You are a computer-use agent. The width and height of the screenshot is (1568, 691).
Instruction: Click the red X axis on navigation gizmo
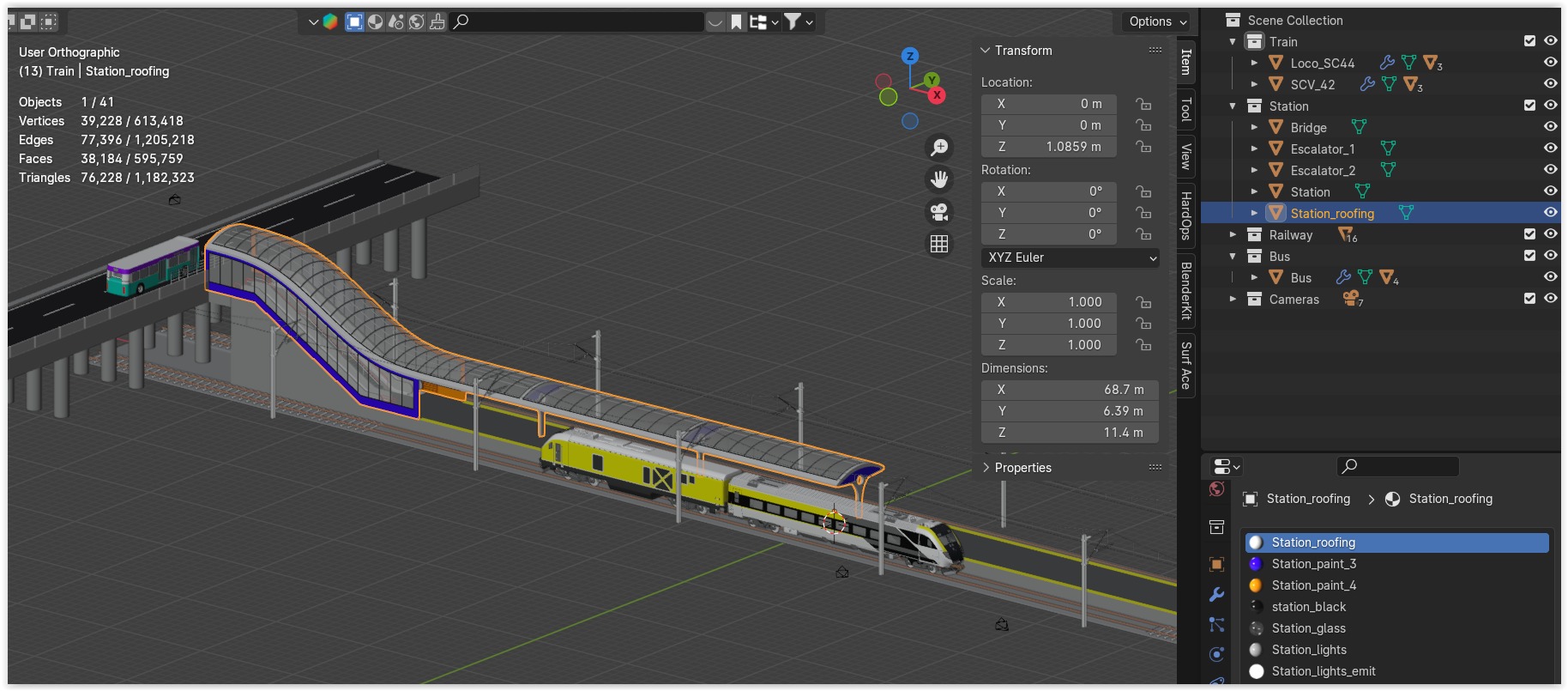point(937,95)
